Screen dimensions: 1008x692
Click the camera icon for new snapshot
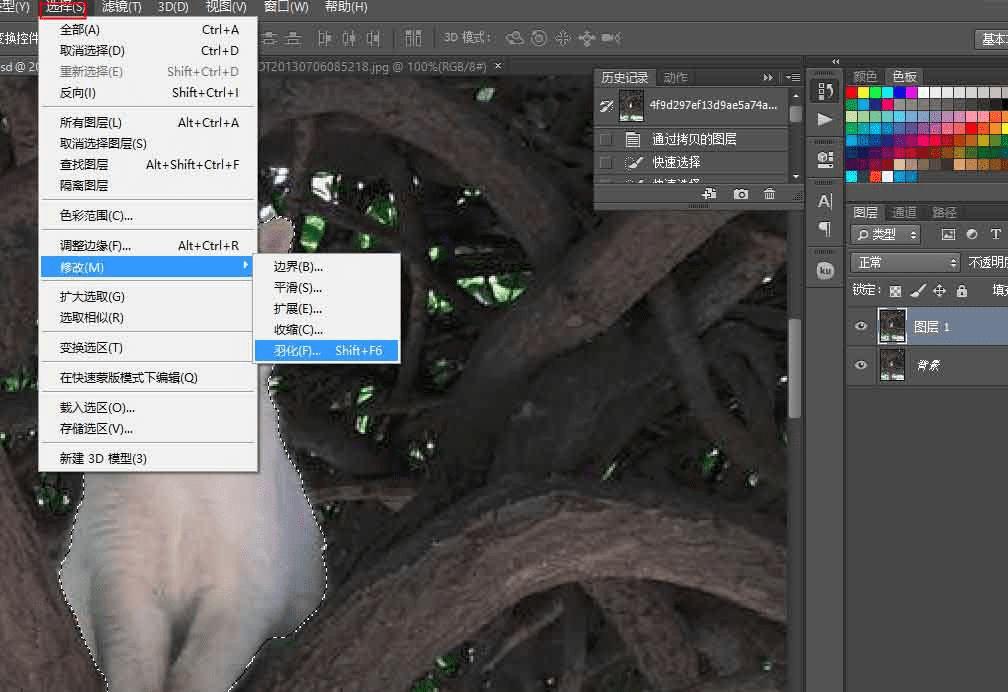[x=740, y=194]
